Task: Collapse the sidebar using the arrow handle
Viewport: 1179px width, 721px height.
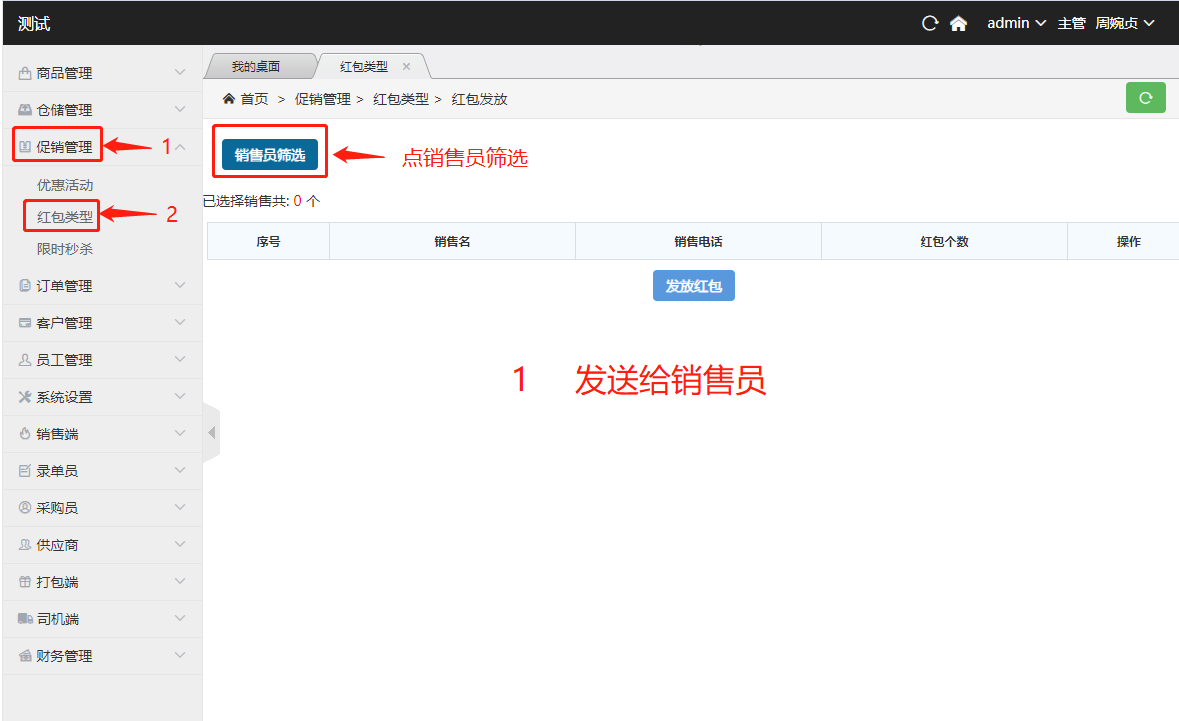Action: pos(211,433)
